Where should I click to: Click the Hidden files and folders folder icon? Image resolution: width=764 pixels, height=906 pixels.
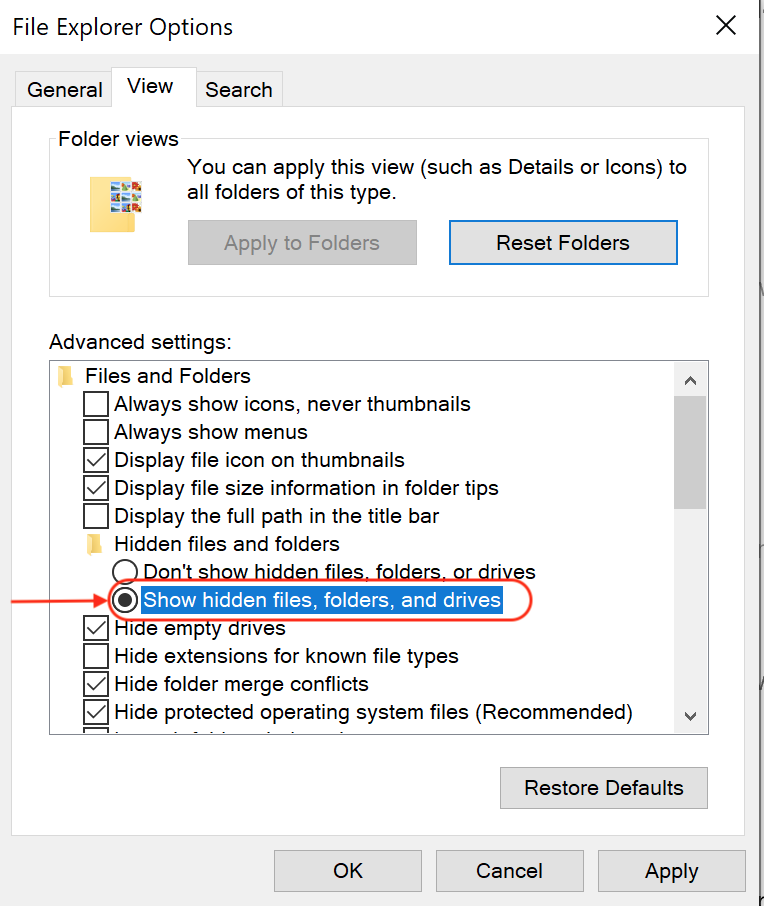(95, 544)
